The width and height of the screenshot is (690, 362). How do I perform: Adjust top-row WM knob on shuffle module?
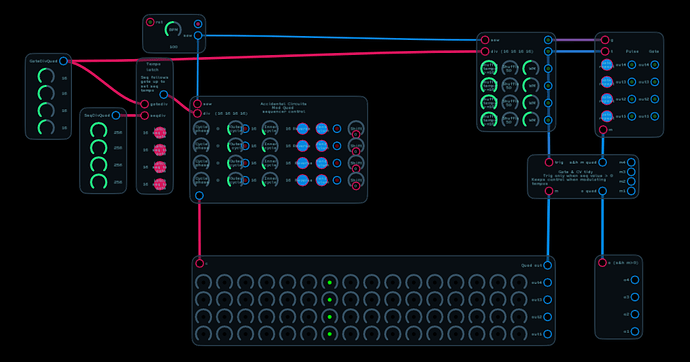point(531,69)
